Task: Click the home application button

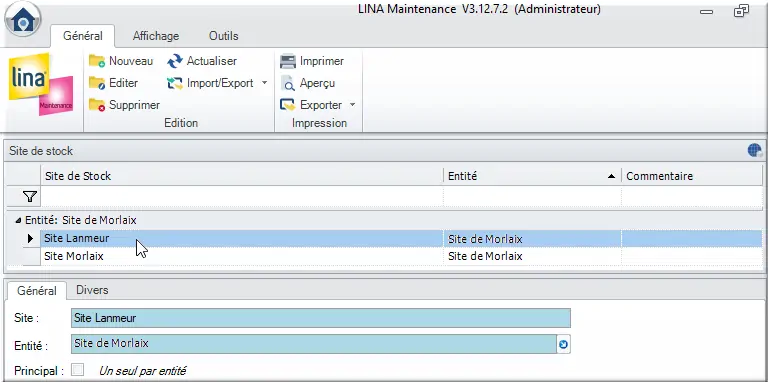Action: tap(23, 20)
